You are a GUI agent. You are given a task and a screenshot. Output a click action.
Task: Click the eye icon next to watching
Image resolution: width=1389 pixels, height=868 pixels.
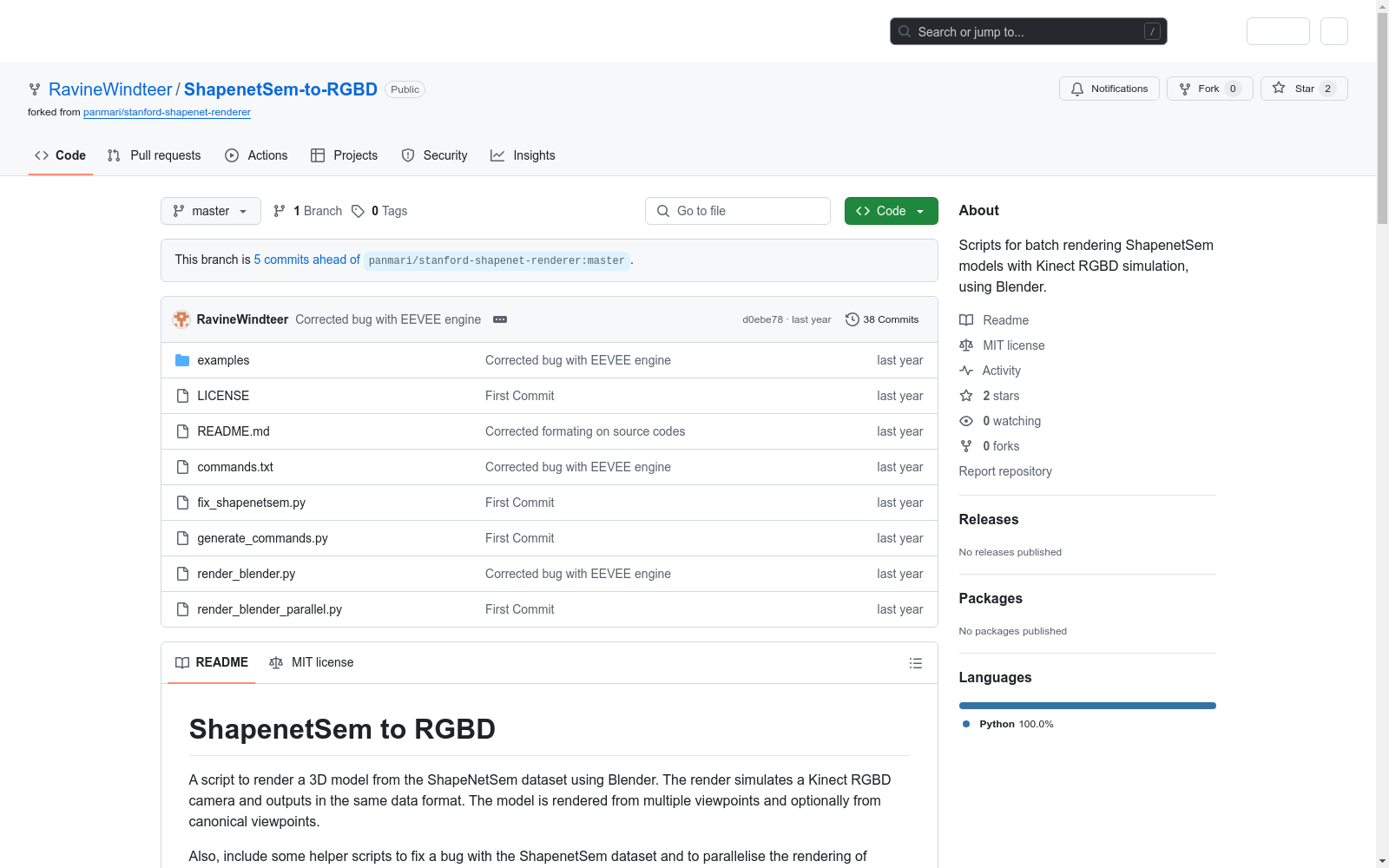(x=966, y=421)
